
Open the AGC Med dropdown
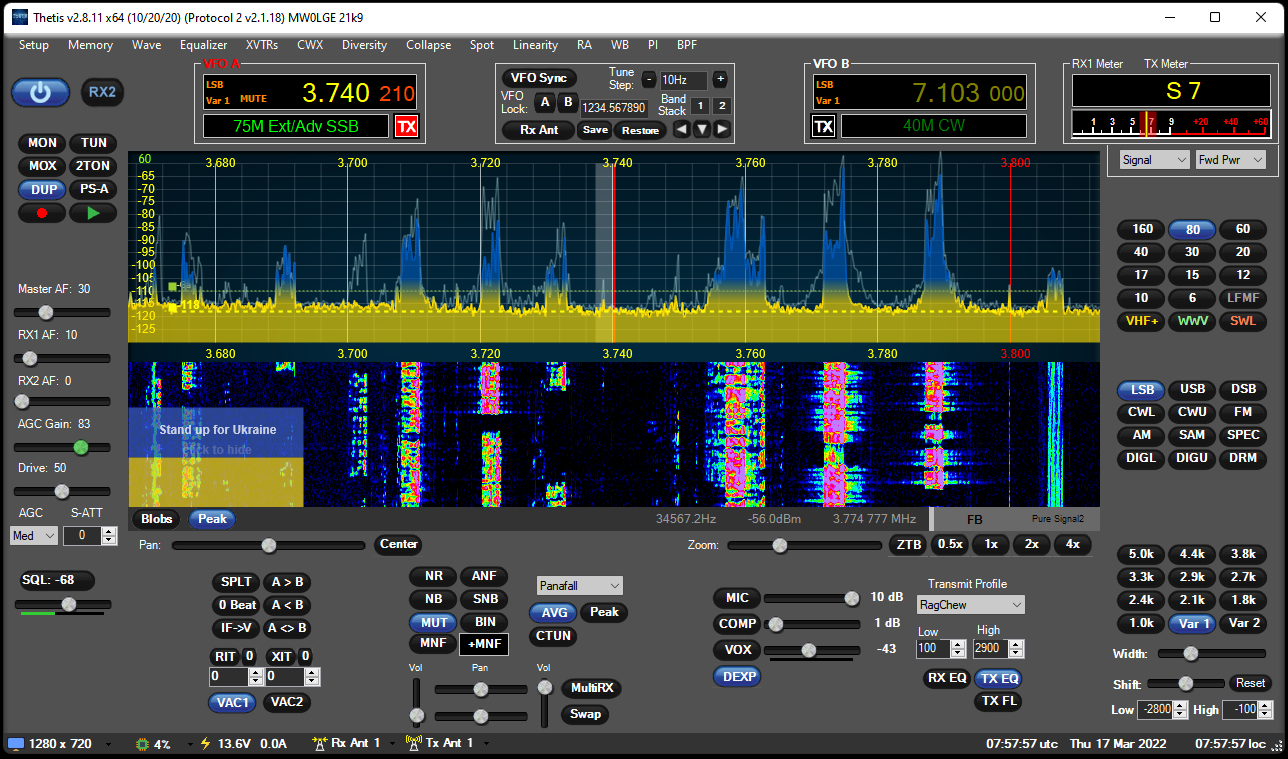click(x=34, y=536)
